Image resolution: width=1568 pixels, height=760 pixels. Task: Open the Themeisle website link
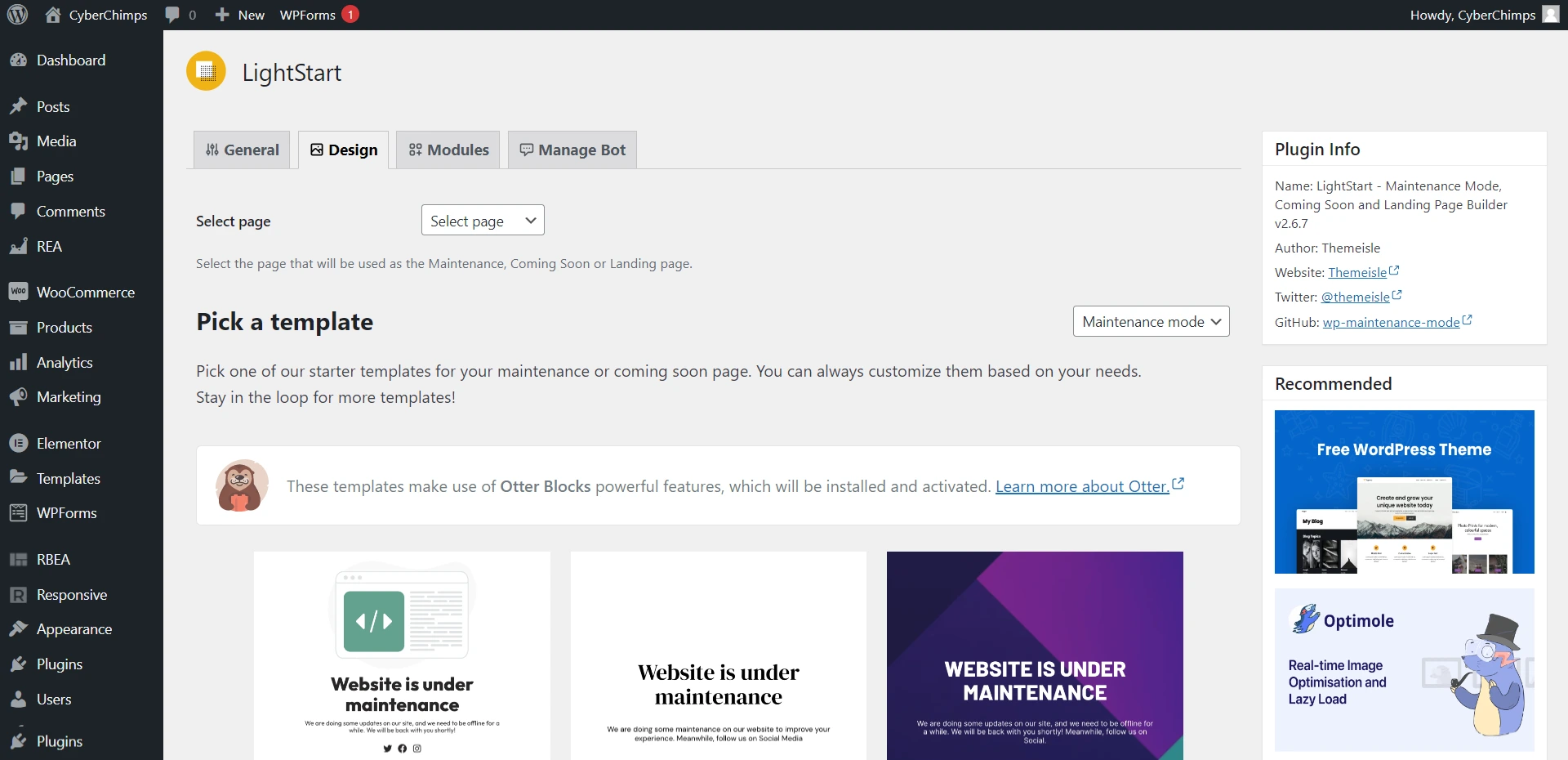tap(1357, 272)
